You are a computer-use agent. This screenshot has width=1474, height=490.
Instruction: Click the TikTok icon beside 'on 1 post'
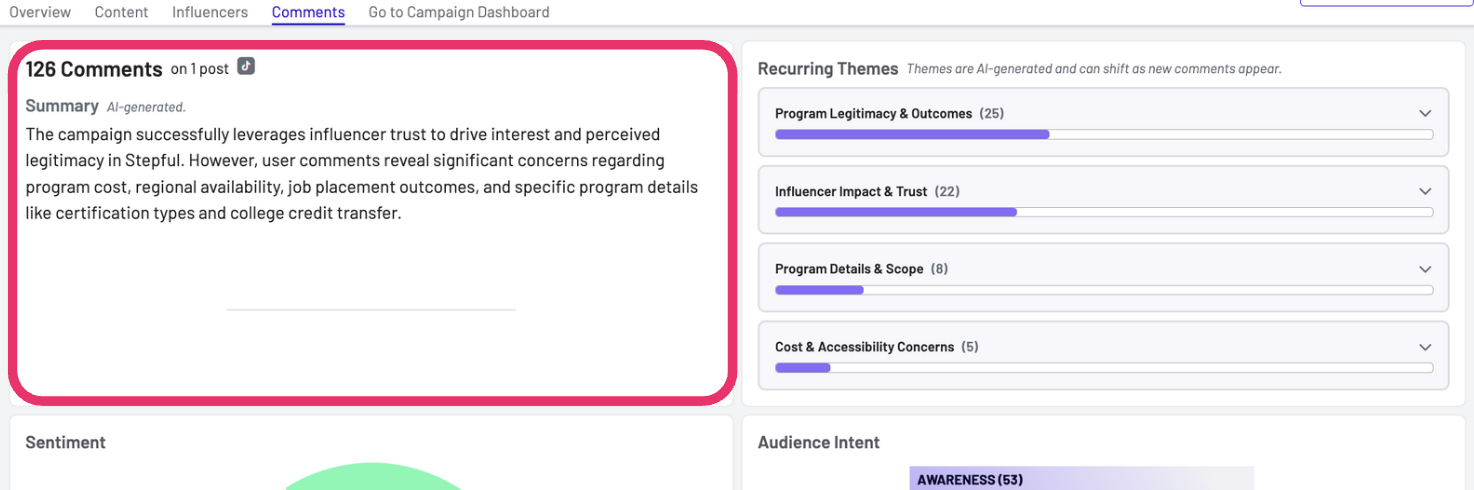(246, 67)
